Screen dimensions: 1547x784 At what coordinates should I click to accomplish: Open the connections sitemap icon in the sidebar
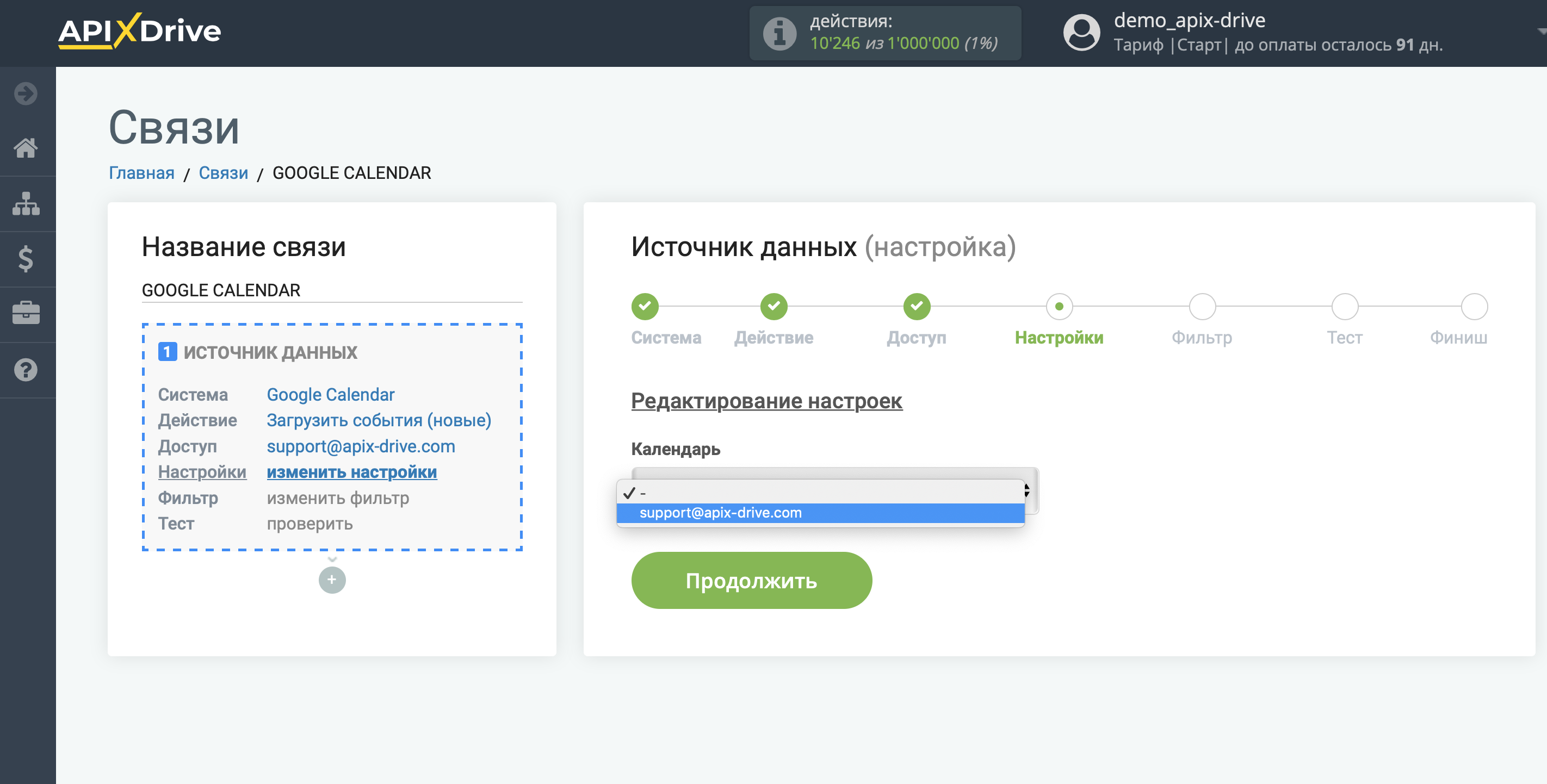click(26, 203)
